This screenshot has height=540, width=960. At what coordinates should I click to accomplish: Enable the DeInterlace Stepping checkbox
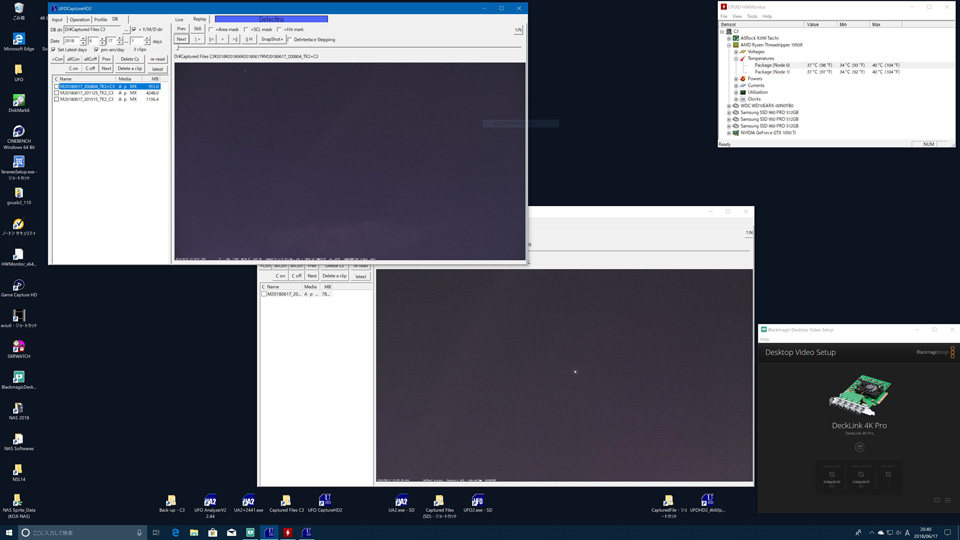(x=290, y=40)
